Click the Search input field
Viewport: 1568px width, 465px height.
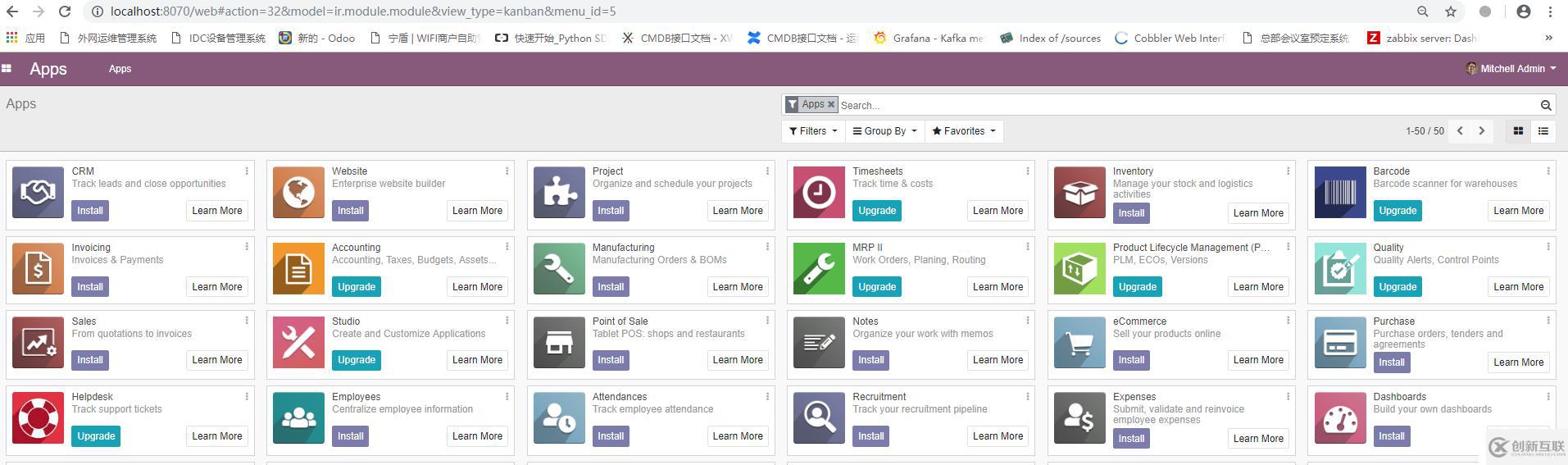(1188, 105)
